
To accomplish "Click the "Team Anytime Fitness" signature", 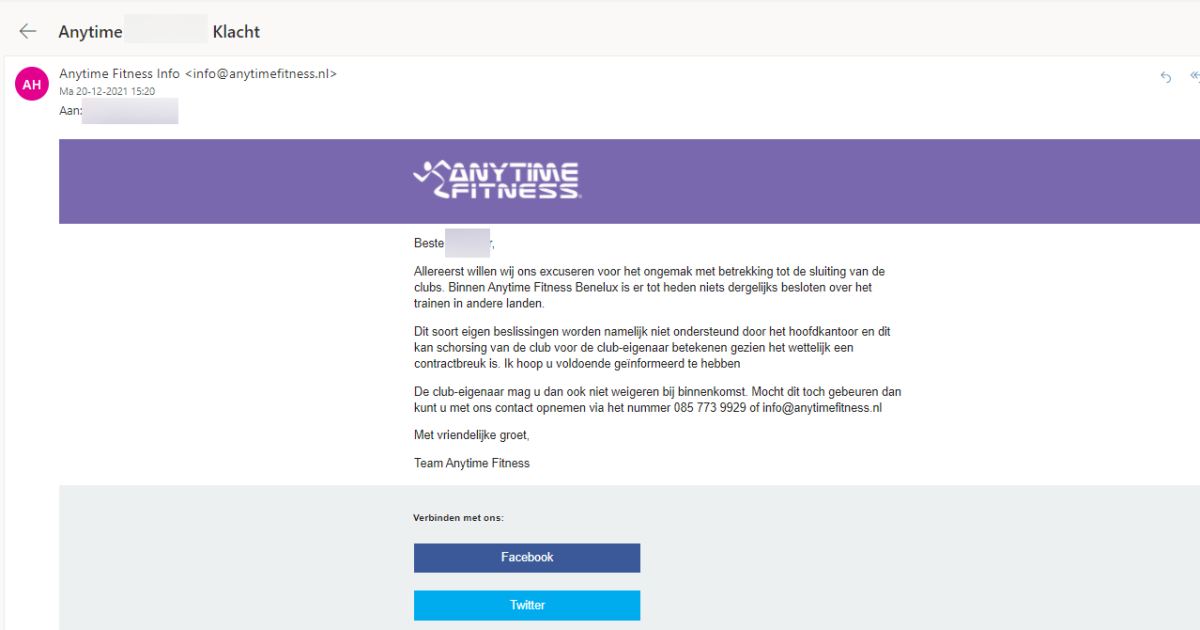I will [472, 463].
